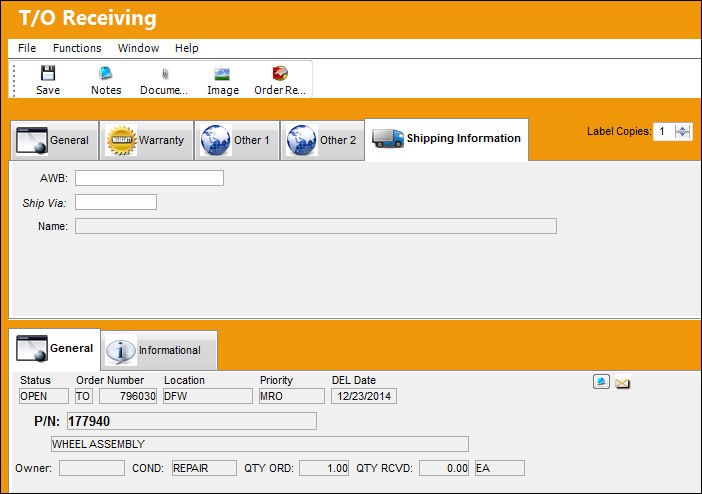Click the QTY ORD label
This screenshot has width=702, height=494.
[x=269, y=468]
